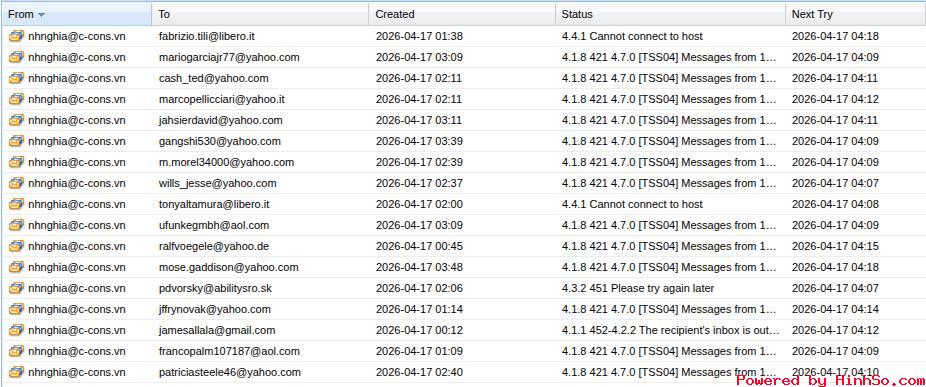Viewport: 926px width, 387px height.
Task: Click next try time 2026-04-17 04:14
Action: click(x=835, y=309)
